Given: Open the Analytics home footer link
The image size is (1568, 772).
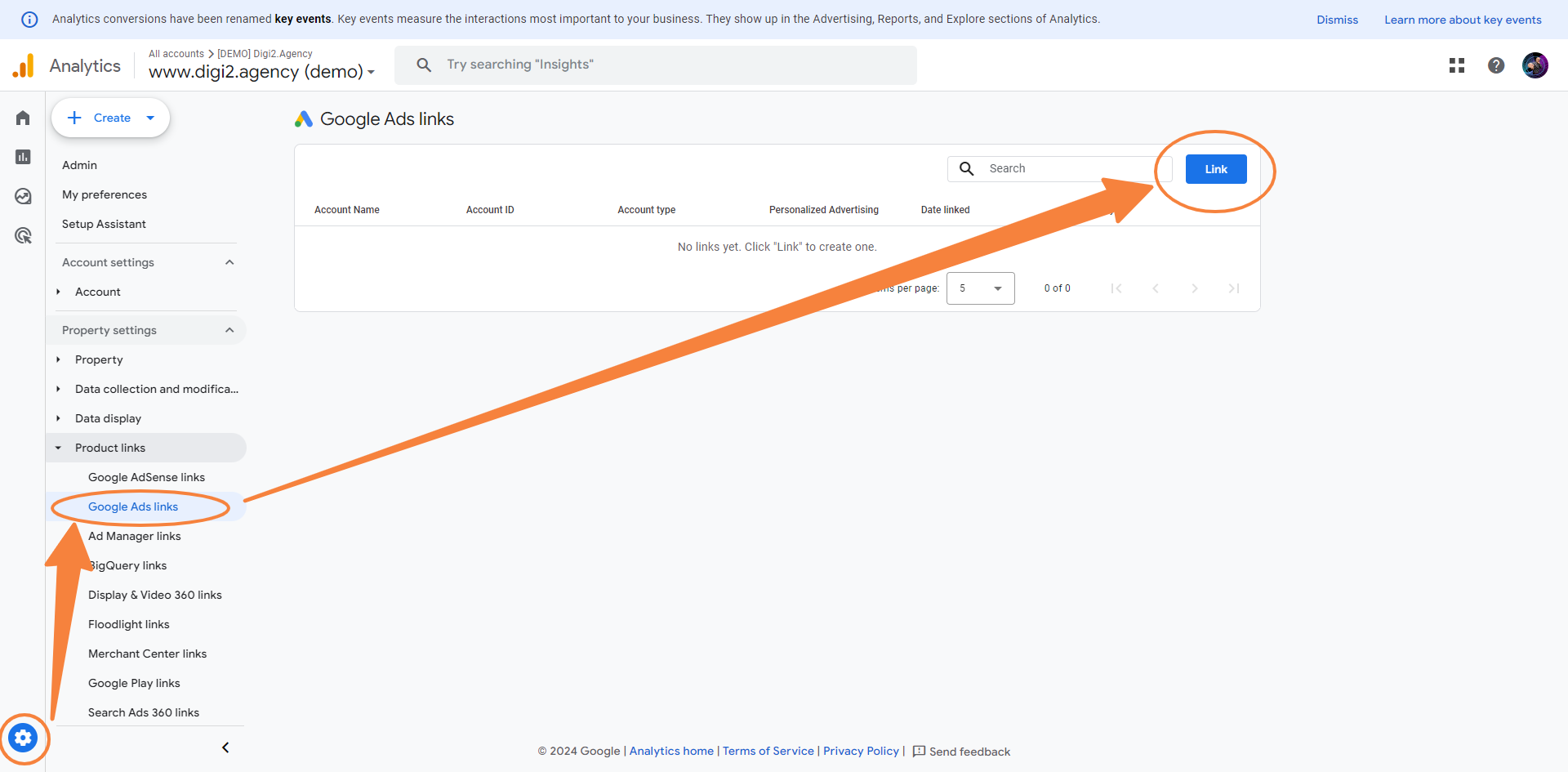Looking at the screenshot, I should (671, 751).
